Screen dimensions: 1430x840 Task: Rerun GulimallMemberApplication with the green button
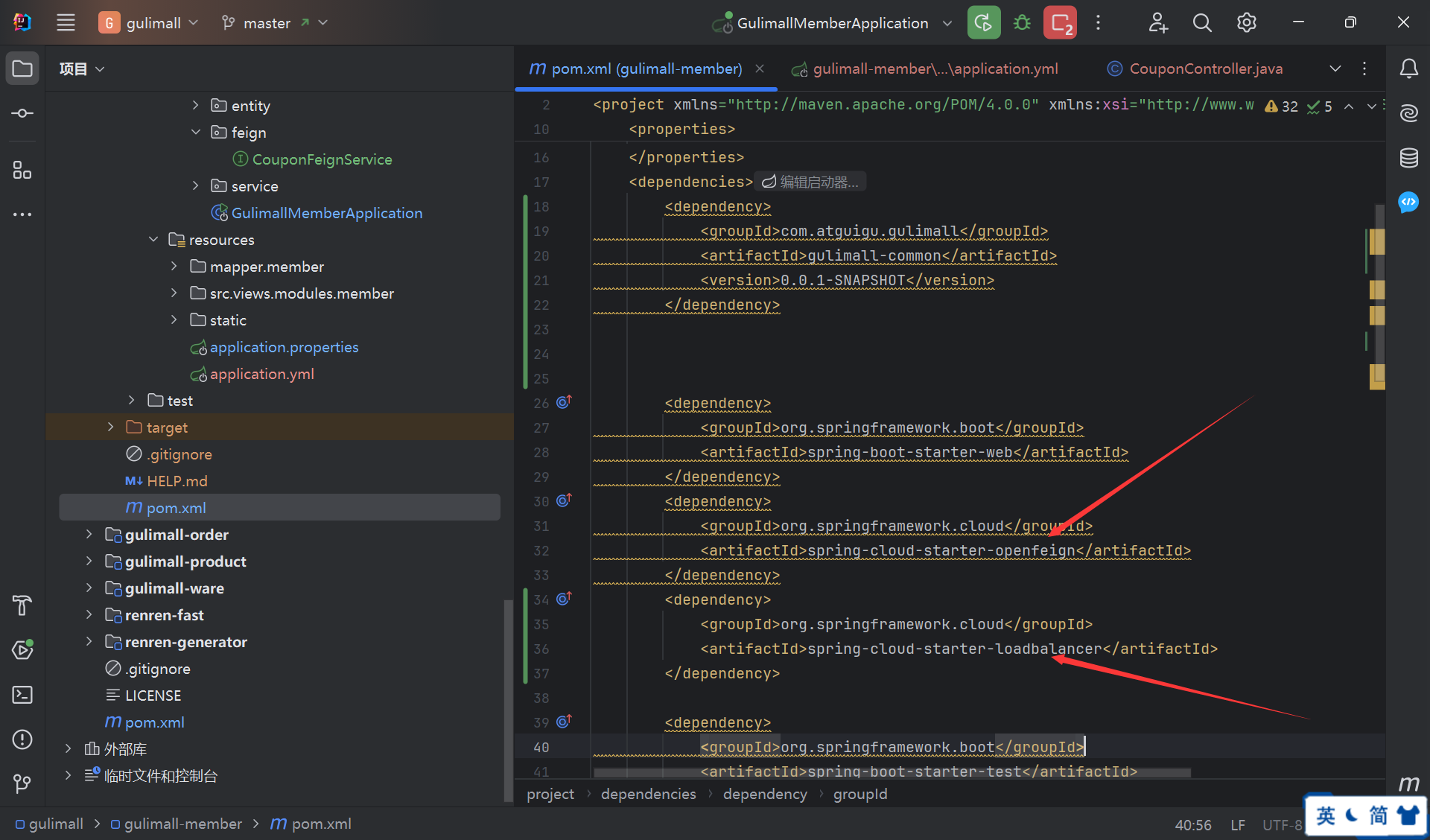click(x=983, y=22)
